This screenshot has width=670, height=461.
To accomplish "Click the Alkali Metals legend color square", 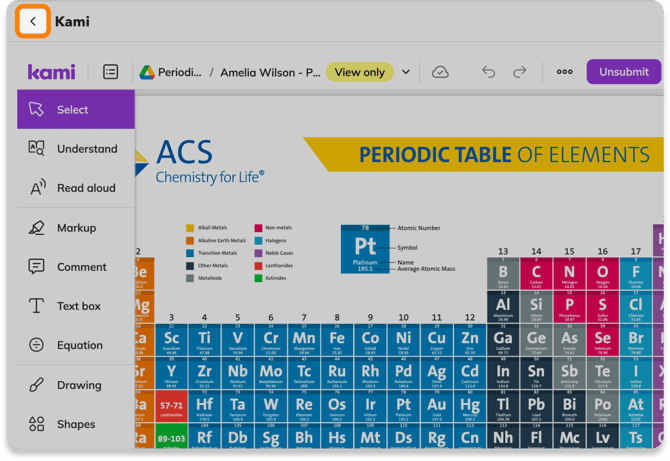I will 190,228.
